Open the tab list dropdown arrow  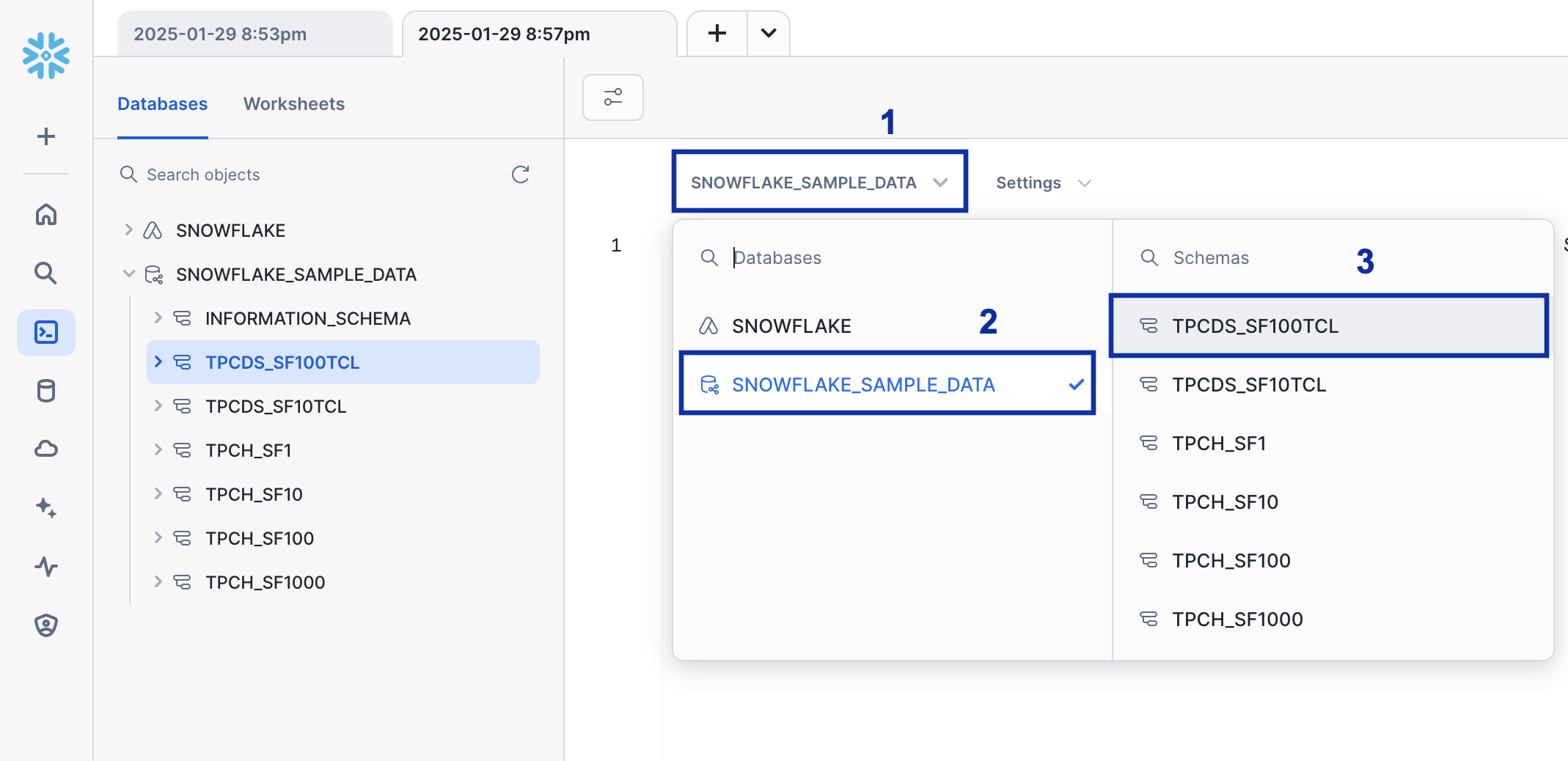[769, 33]
